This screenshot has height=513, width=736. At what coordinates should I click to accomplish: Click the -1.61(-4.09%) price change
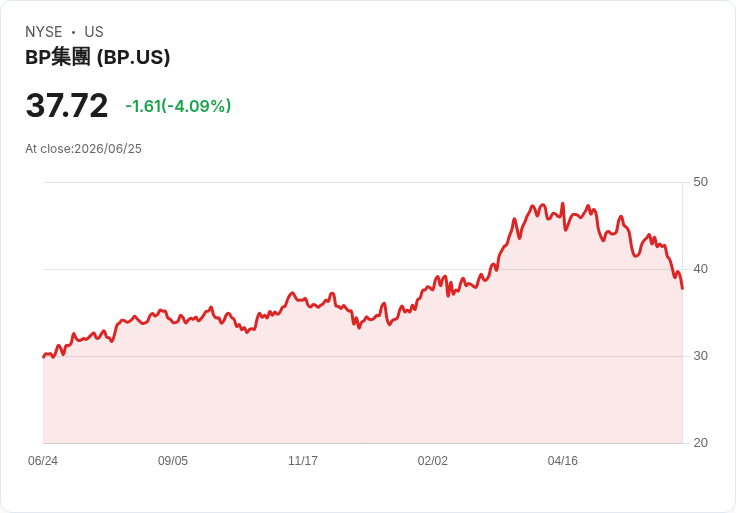coord(178,106)
